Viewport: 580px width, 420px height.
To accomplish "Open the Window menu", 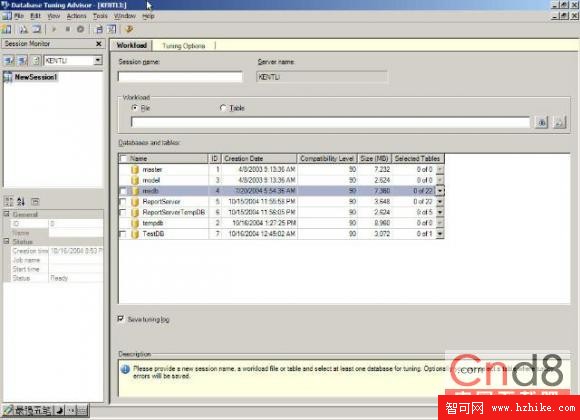I will pos(125,16).
